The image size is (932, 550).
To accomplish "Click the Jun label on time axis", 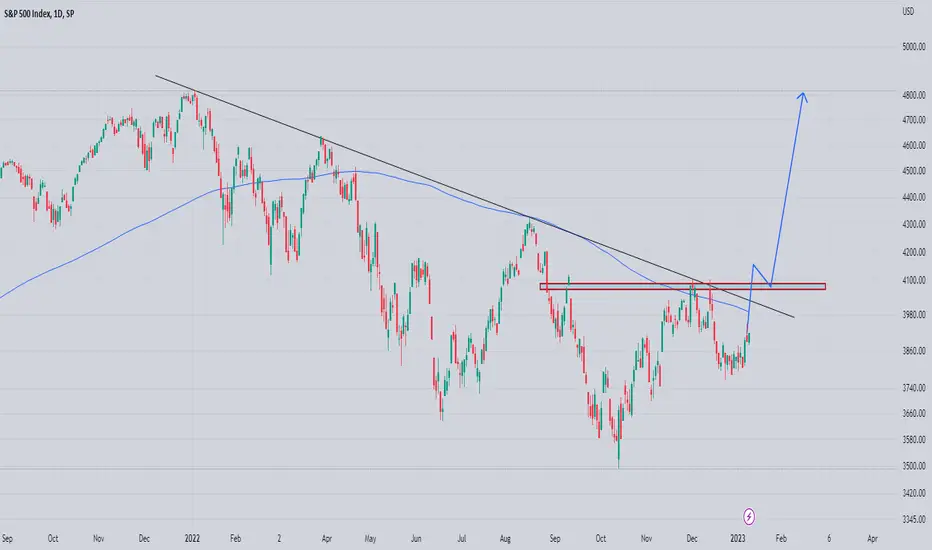I will pos(416,538).
